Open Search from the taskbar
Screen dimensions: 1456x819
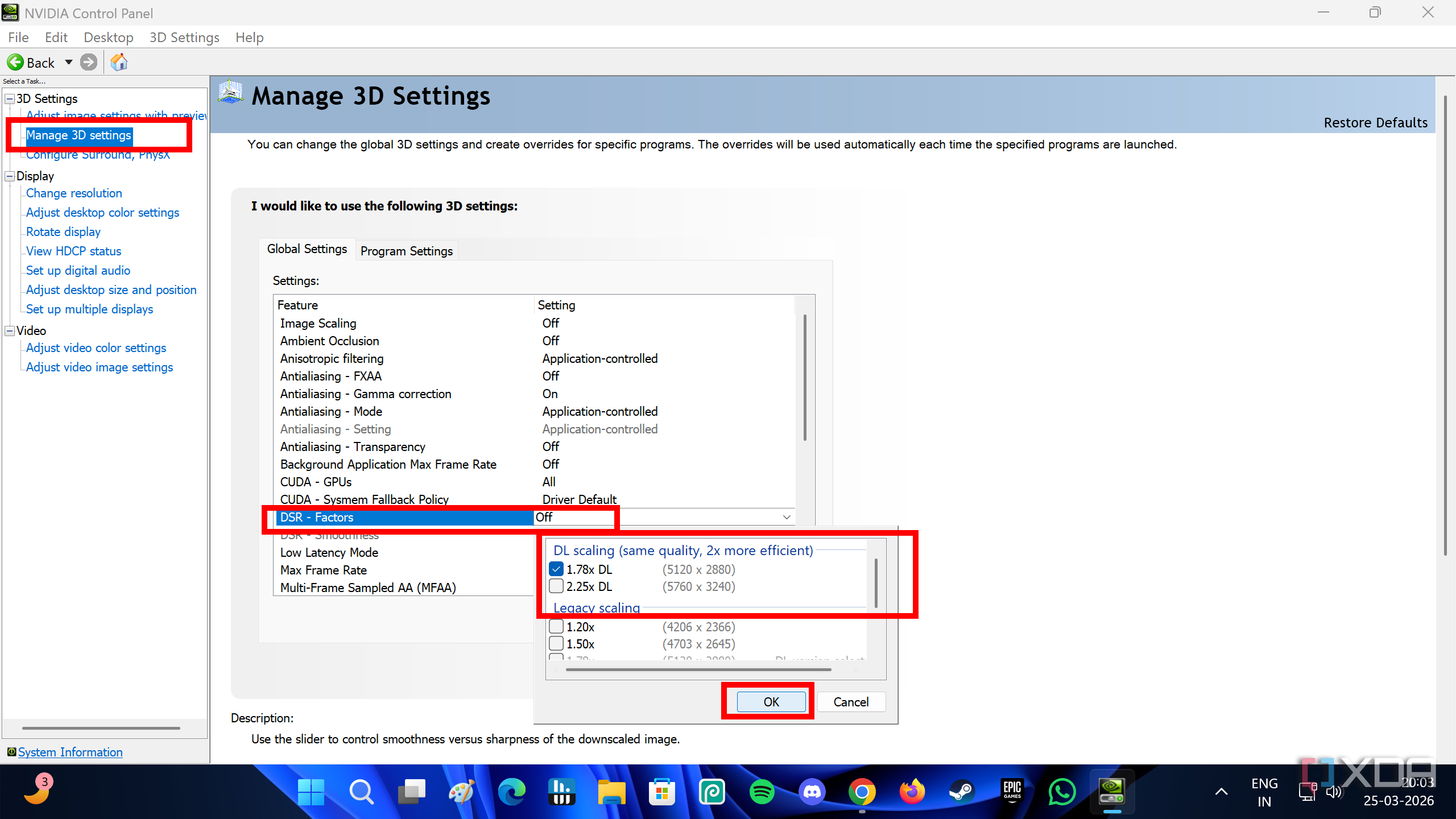click(x=361, y=792)
